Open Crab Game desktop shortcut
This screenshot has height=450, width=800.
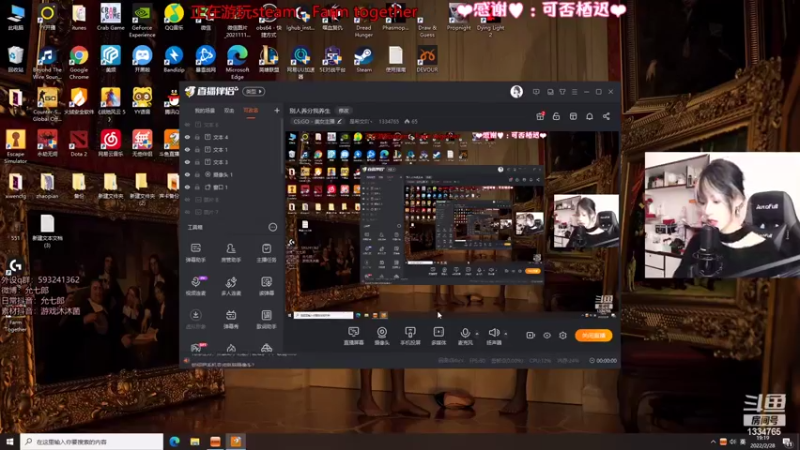pos(110,18)
